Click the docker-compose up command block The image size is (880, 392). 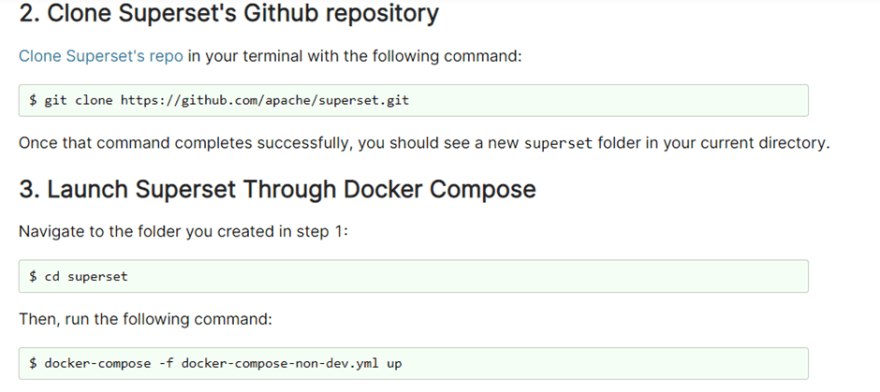point(413,363)
